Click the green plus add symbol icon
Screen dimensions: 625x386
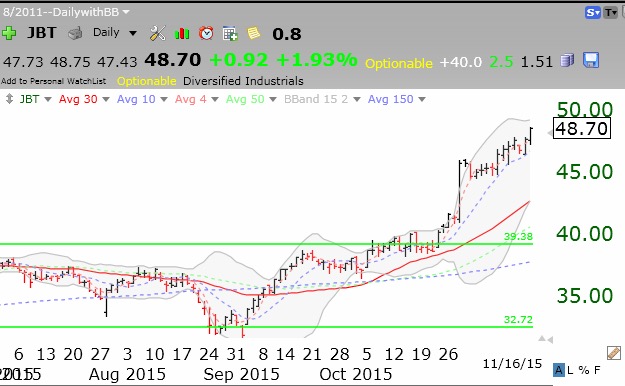pos(9,33)
